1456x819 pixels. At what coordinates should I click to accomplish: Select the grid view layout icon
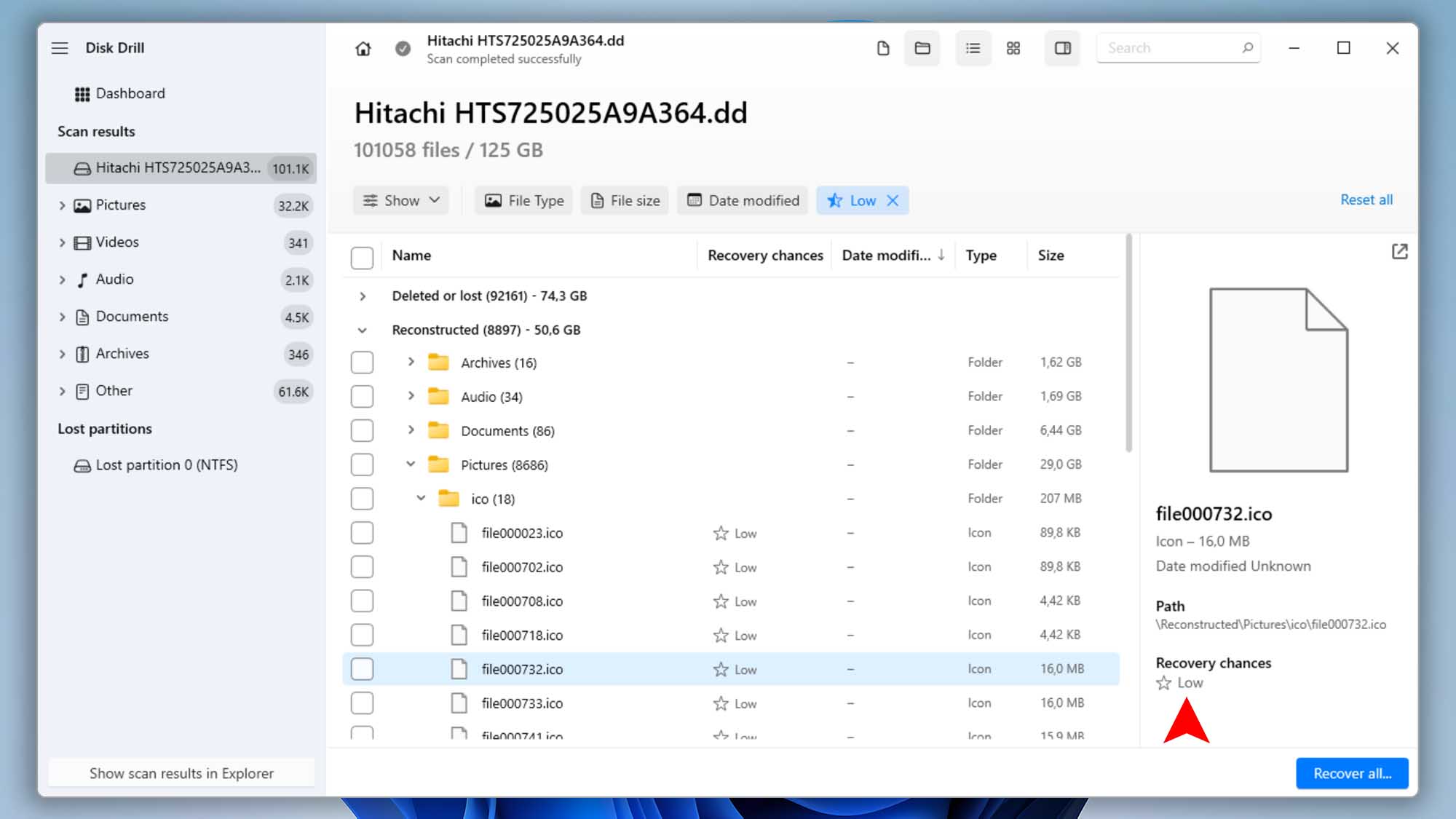pos(1013,48)
